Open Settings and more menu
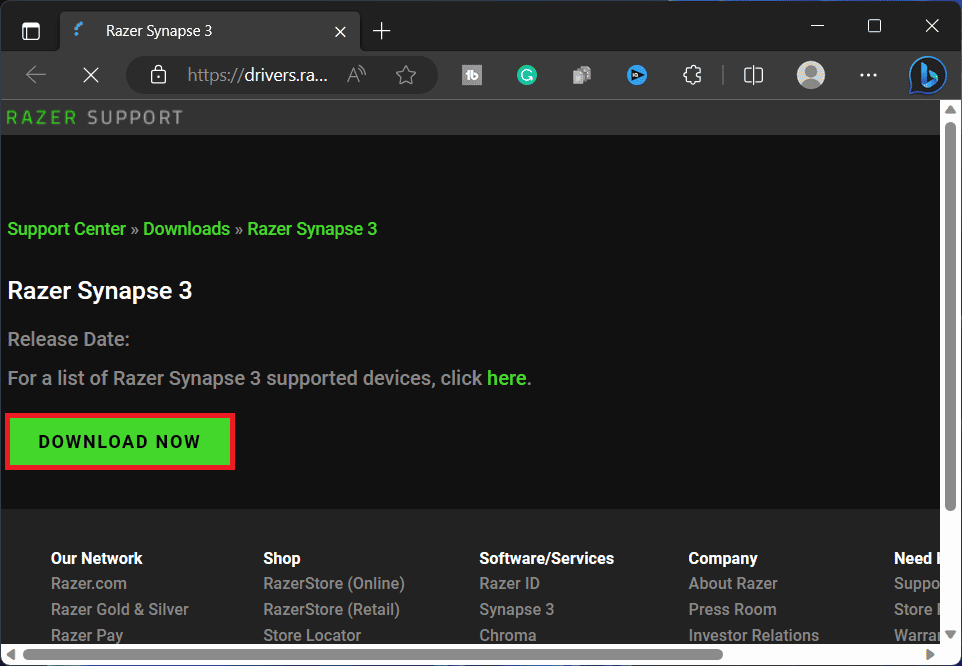The height and width of the screenshot is (666, 962). point(868,75)
